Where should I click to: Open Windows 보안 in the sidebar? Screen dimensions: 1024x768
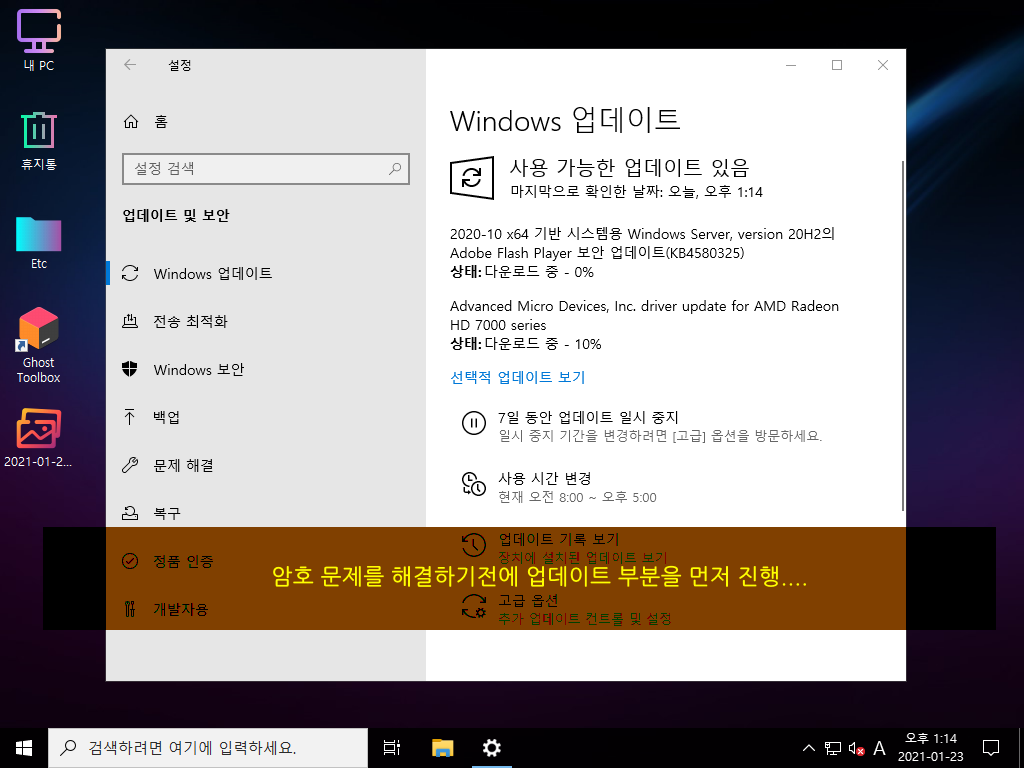coord(266,369)
